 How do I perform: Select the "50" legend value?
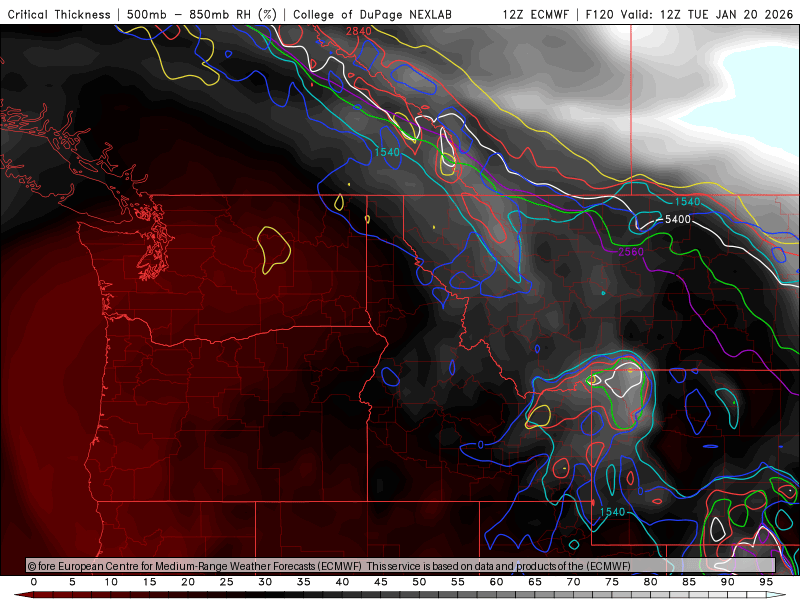tap(419, 582)
